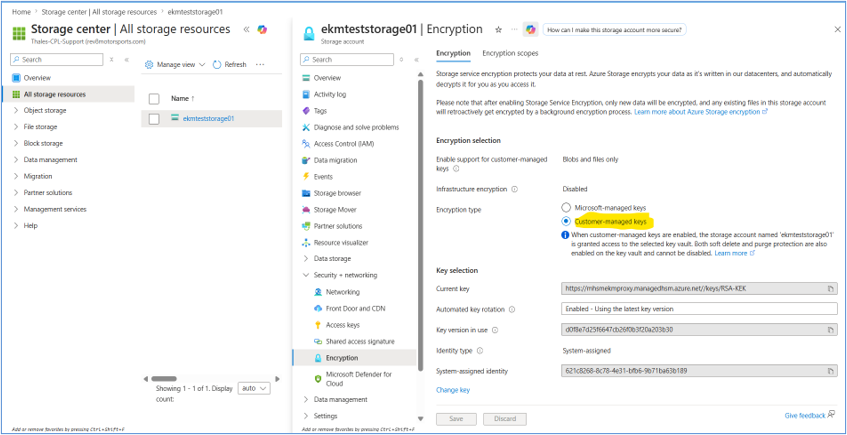The height and width of the screenshot is (435, 847).
Task: Click Automated key rotation value field
Action: pos(700,309)
